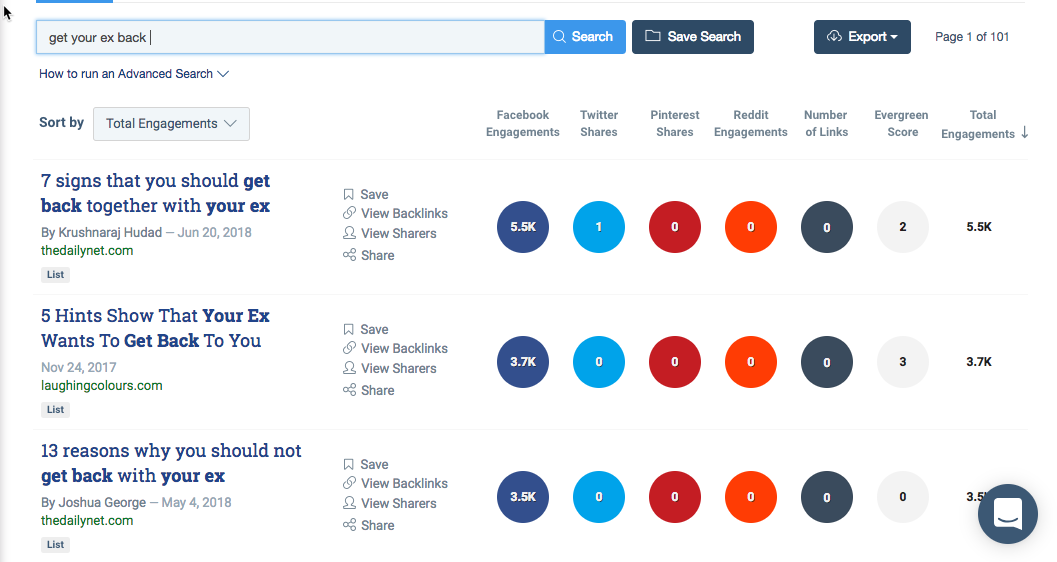The width and height of the screenshot is (1057, 562).
Task: Click the blue Search button
Action: tap(584, 37)
